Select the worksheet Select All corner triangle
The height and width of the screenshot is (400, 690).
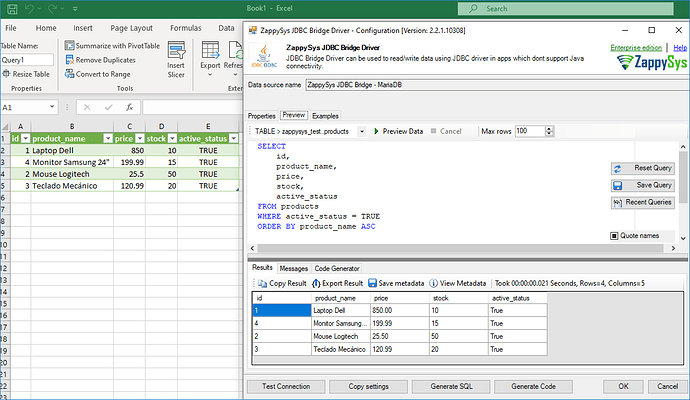(5, 127)
